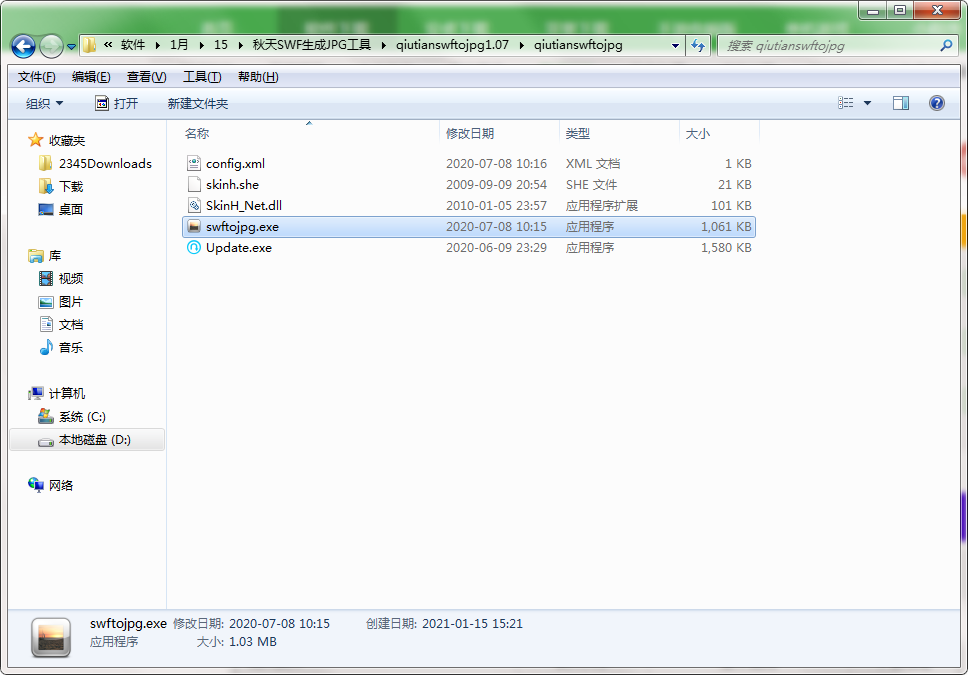Viewport: 968px width, 675px height.
Task: Click the 打开 toolbar button
Action: (117, 103)
